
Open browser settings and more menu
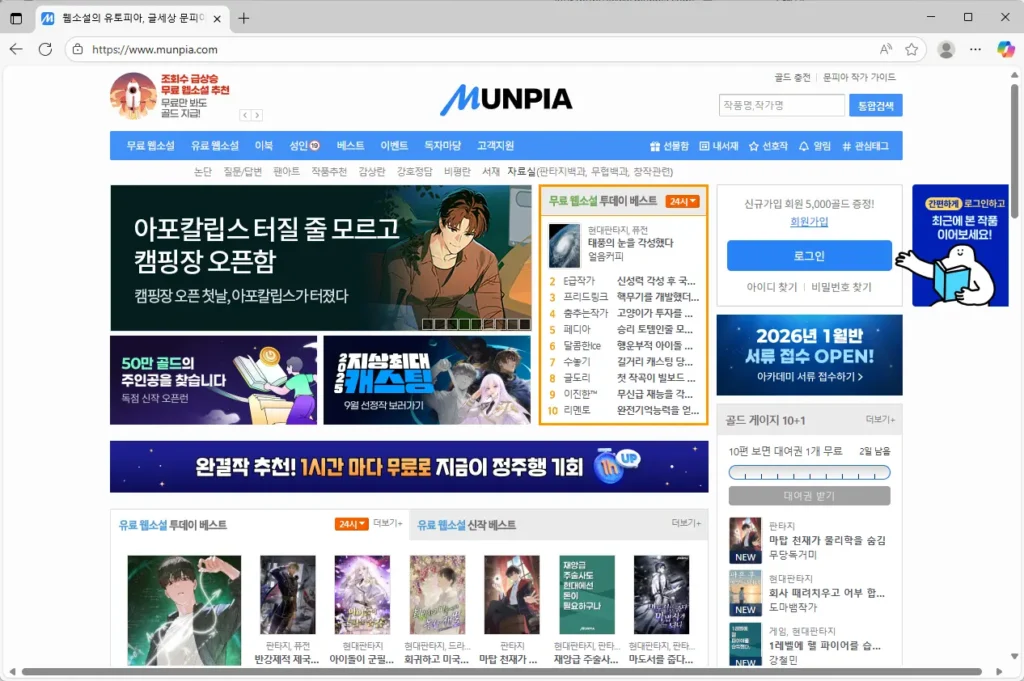[975, 49]
